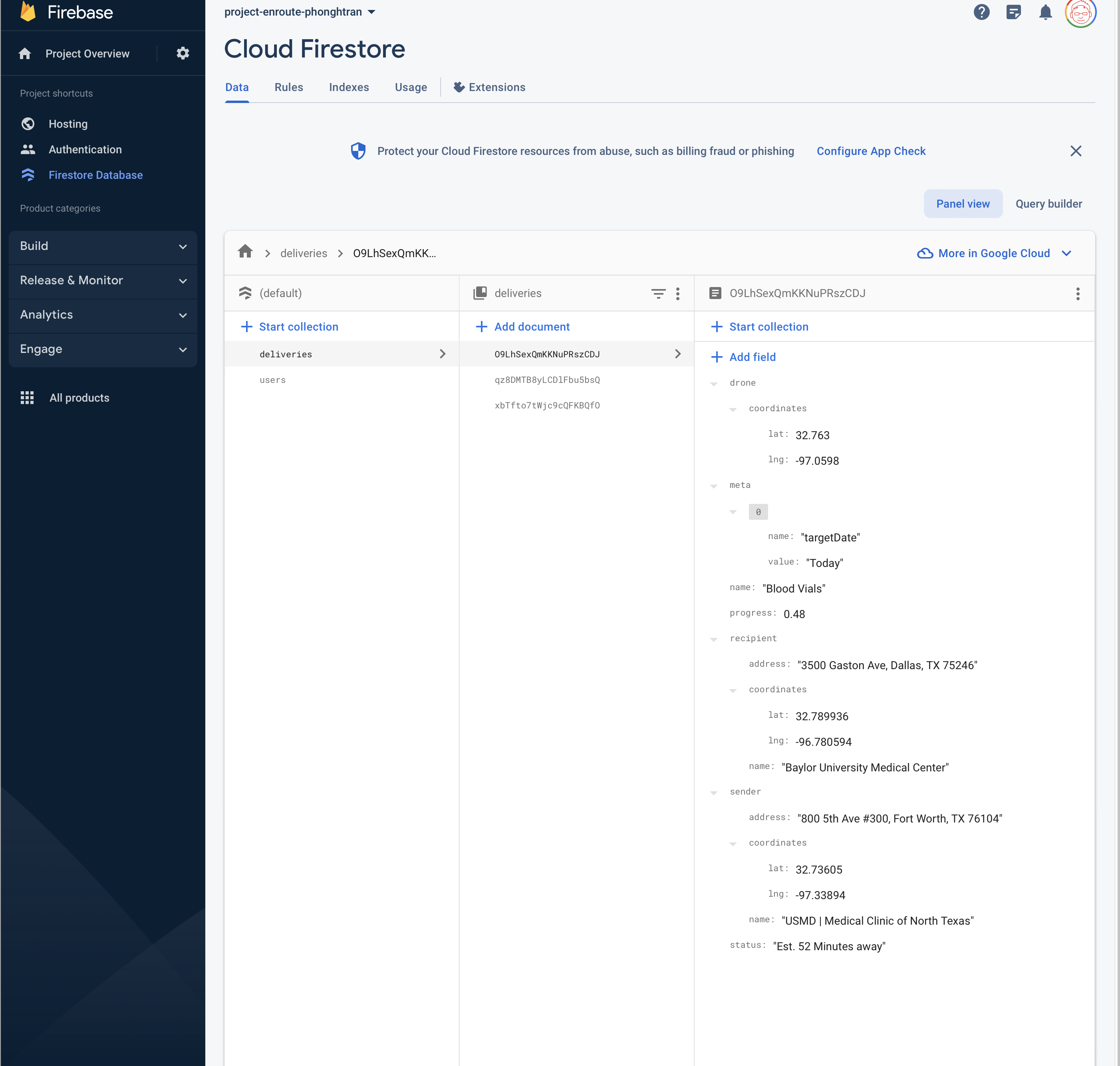Viewport: 1120px width, 1066px height.
Task: Select the deliveries collection row
Action: 342,354
